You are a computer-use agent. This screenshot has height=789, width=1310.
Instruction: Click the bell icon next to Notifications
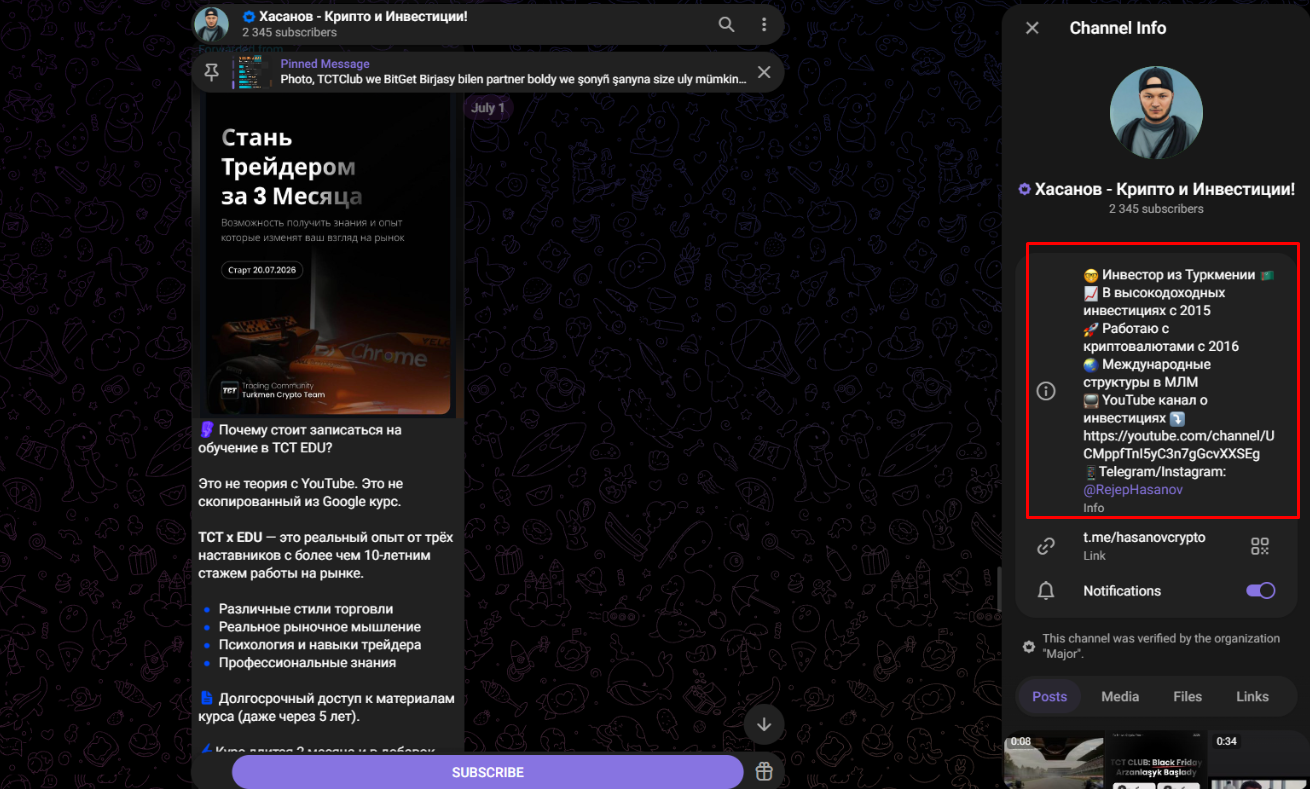click(1046, 591)
